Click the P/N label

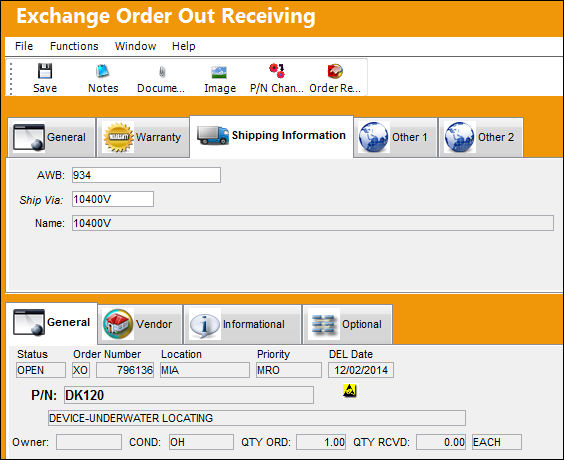44,395
